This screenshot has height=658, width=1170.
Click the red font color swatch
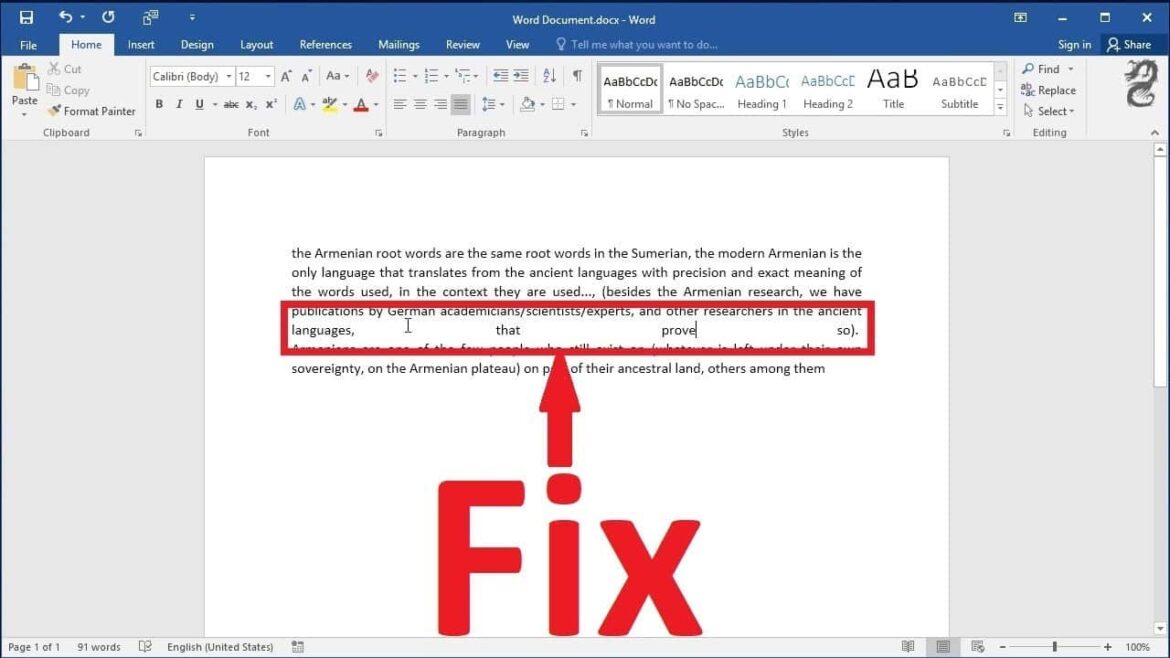(361, 104)
